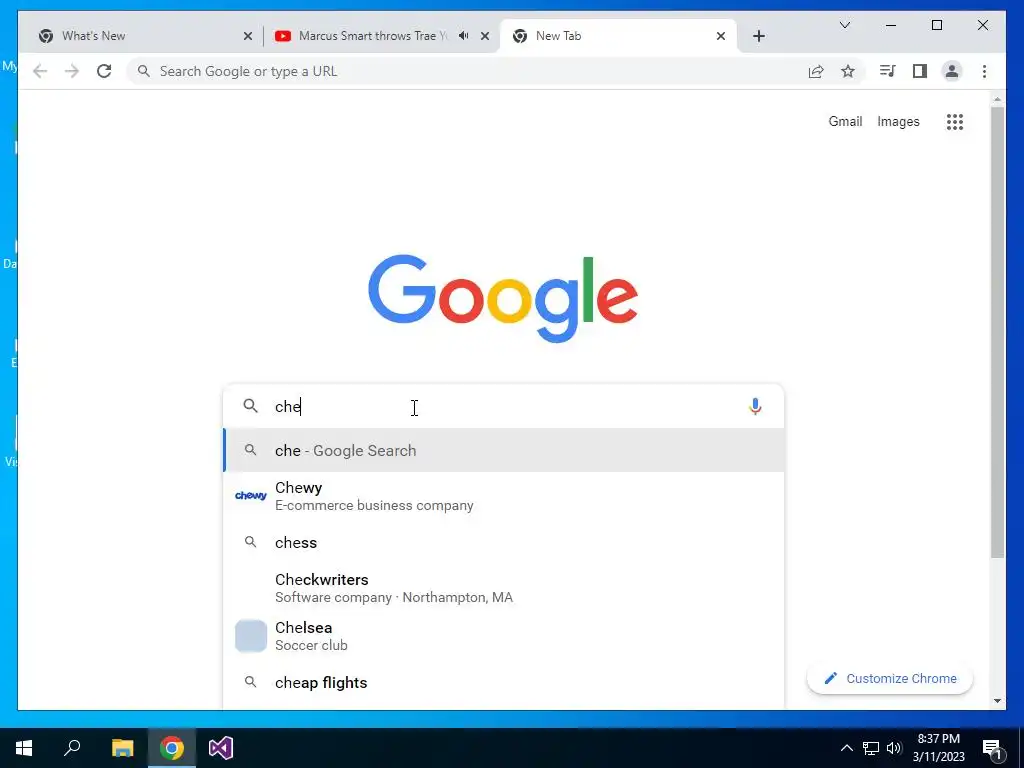Bookmark this tab with the star icon
This screenshot has width=1024, height=768.
848,71
